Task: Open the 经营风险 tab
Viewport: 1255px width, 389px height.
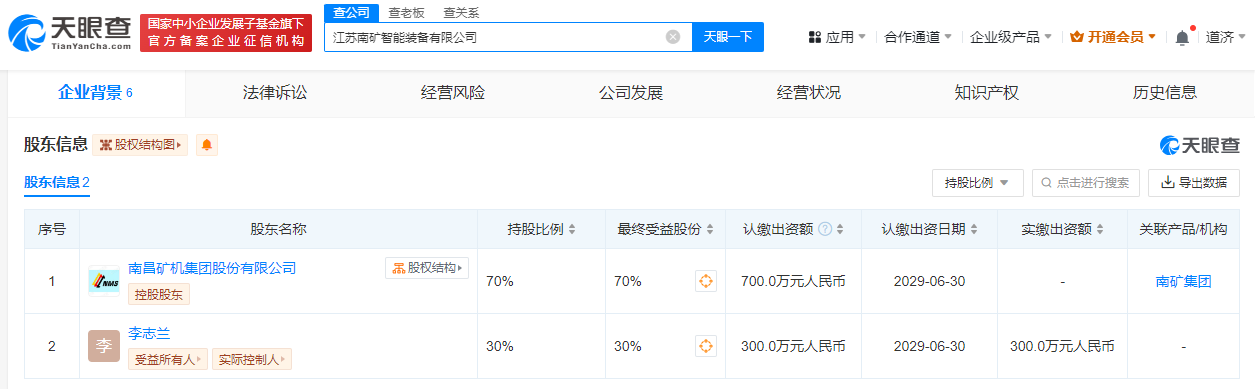Action: pos(453,93)
